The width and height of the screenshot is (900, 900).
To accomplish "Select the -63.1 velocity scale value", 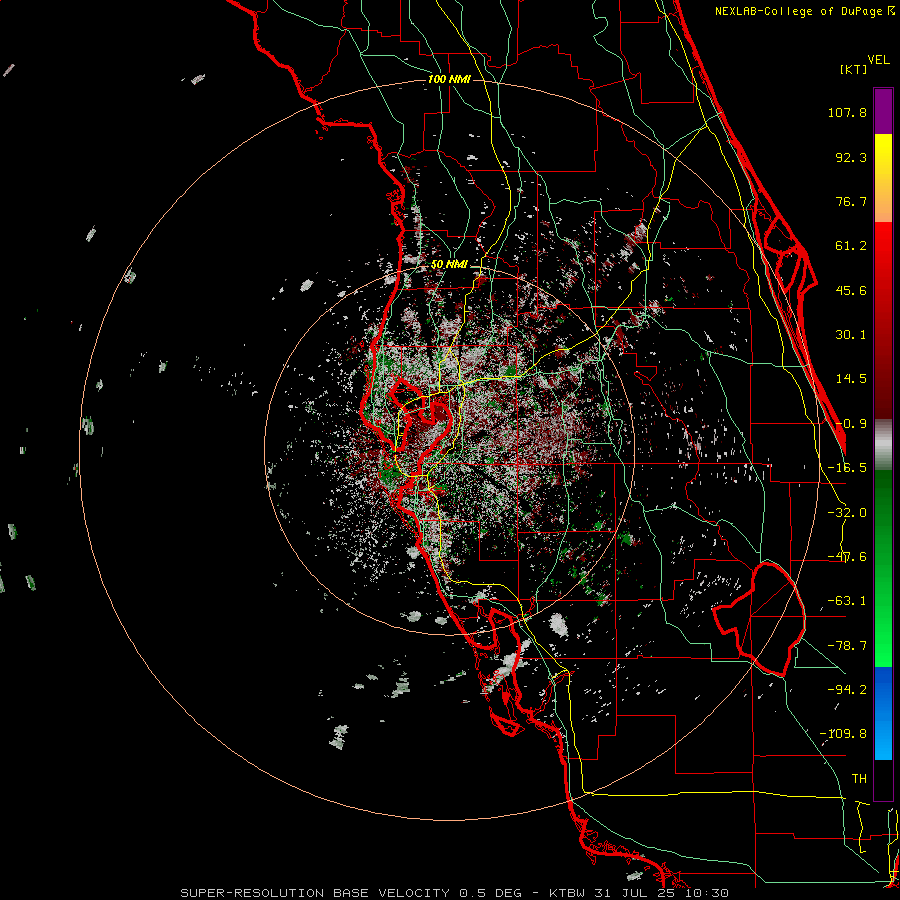I will click(x=847, y=601).
